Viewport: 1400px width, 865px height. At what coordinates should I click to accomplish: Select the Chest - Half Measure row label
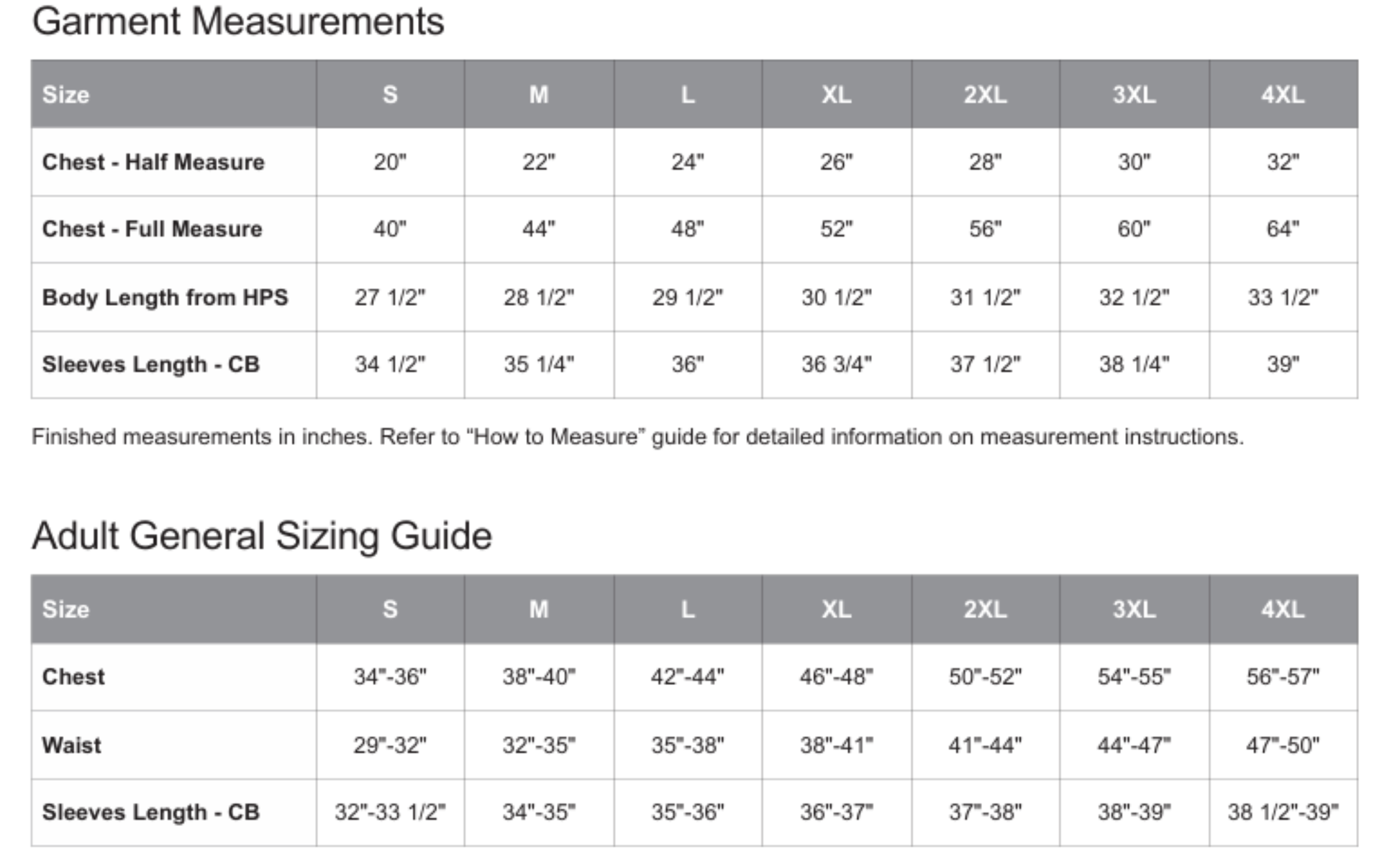153,163
